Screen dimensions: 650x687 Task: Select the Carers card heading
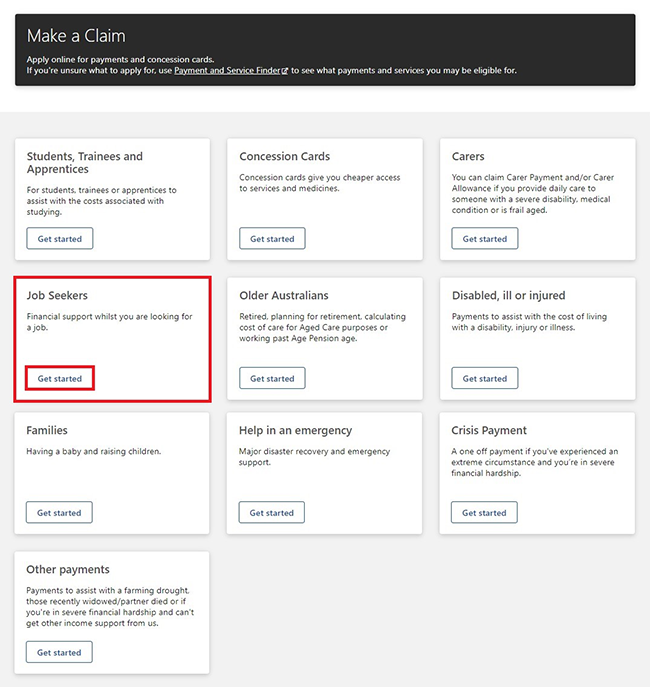pyautogui.click(x=468, y=156)
